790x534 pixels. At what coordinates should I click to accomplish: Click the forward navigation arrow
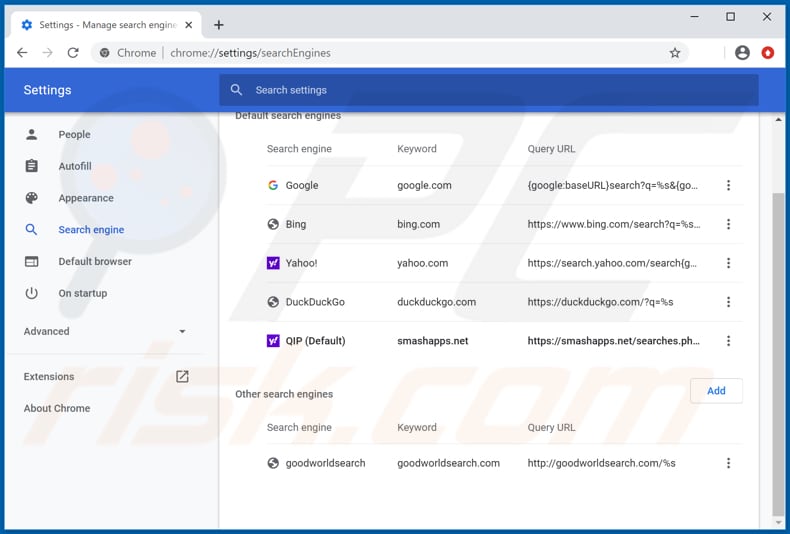47,53
